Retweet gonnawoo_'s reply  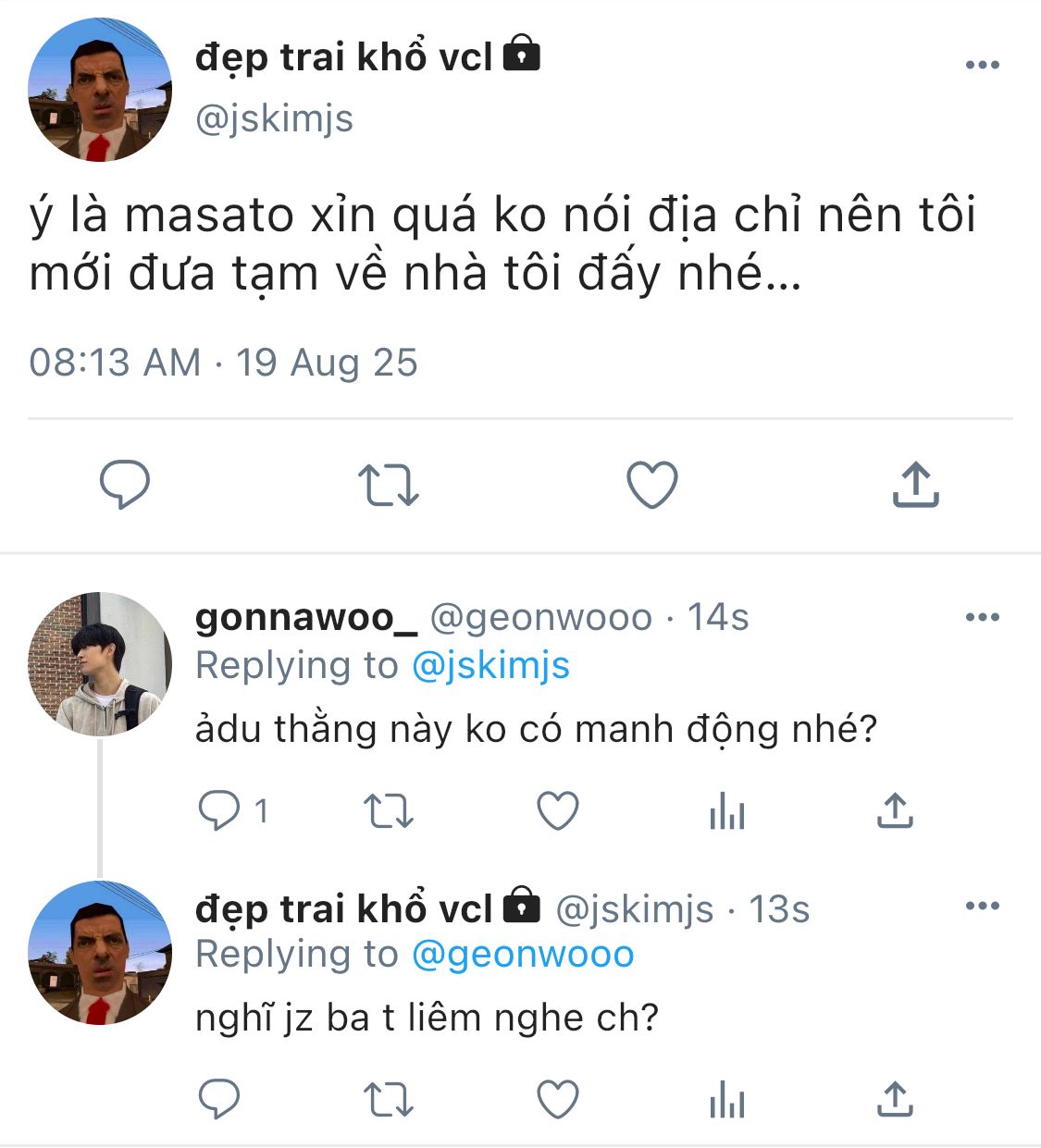pyautogui.click(x=389, y=811)
